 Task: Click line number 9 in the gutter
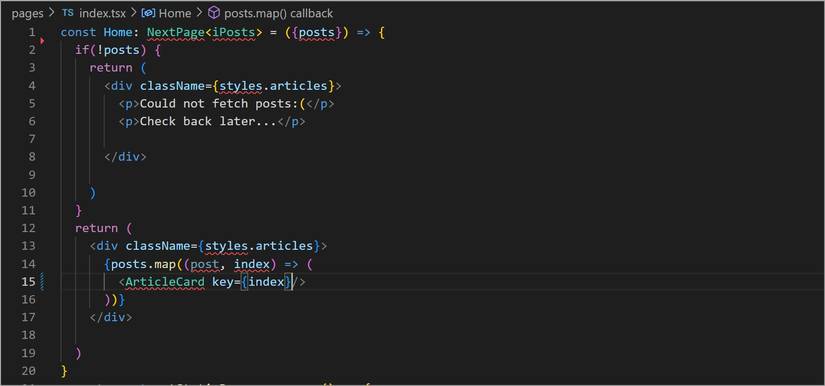tap(32, 175)
